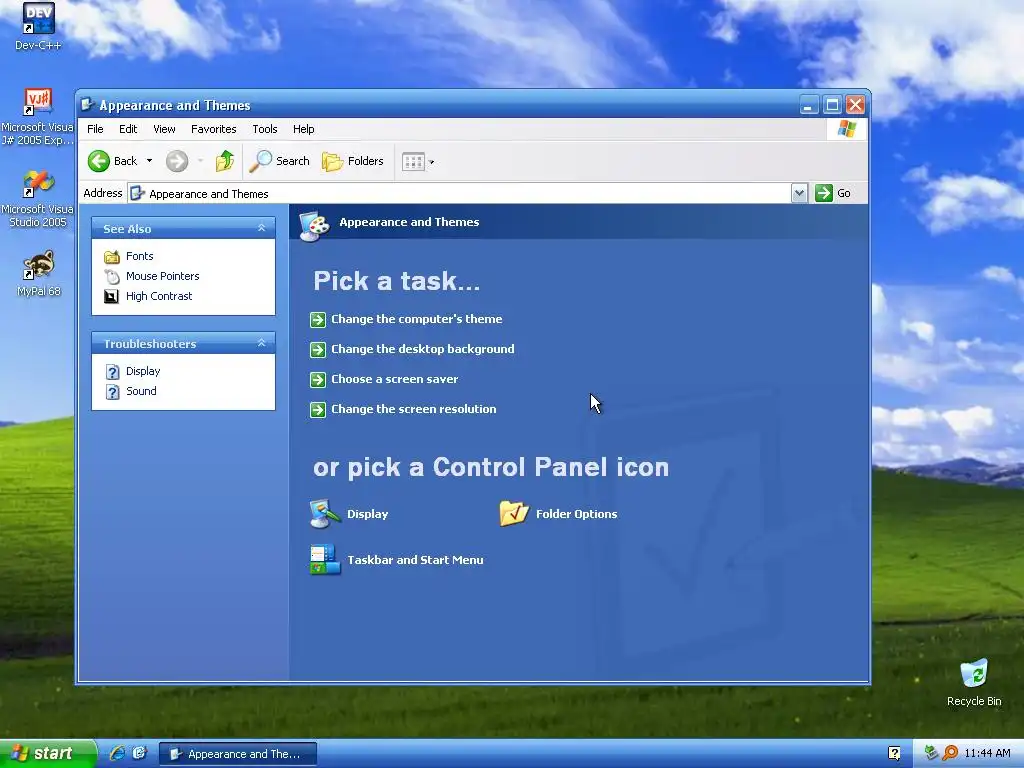Viewport: 1024px width, 768px height.
Task: Click arrow icon beside Choose a screen saver
Action: tap(317, 379)
